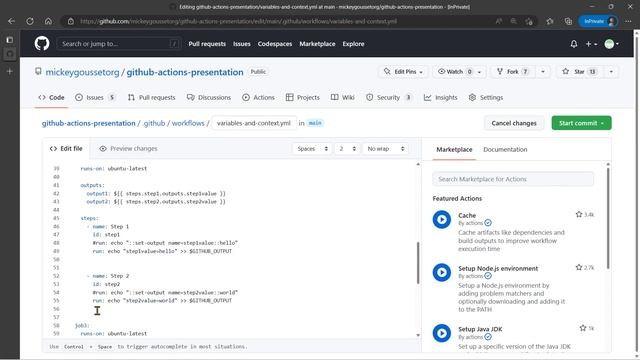Click the InPrivate profile button
Image resolution: width=640 pixels, height=360 pixels.
598,21
